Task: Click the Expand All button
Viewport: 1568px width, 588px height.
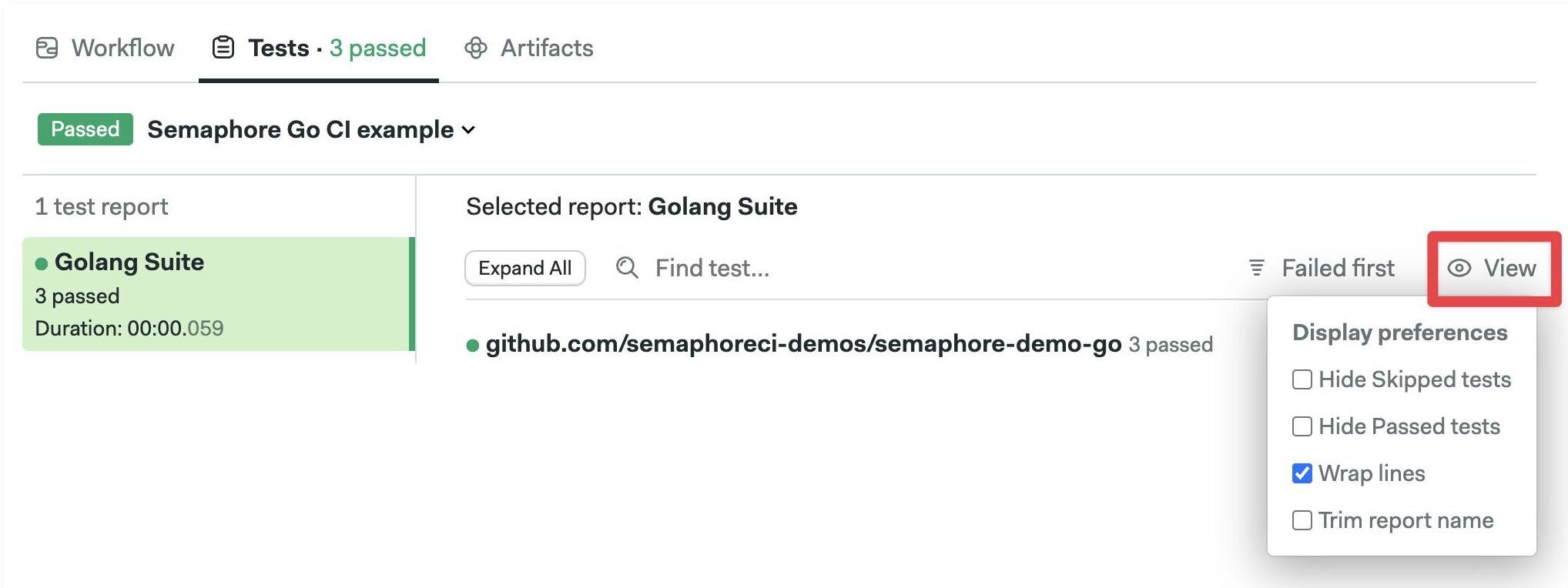Action: click(x=525, y=268)
